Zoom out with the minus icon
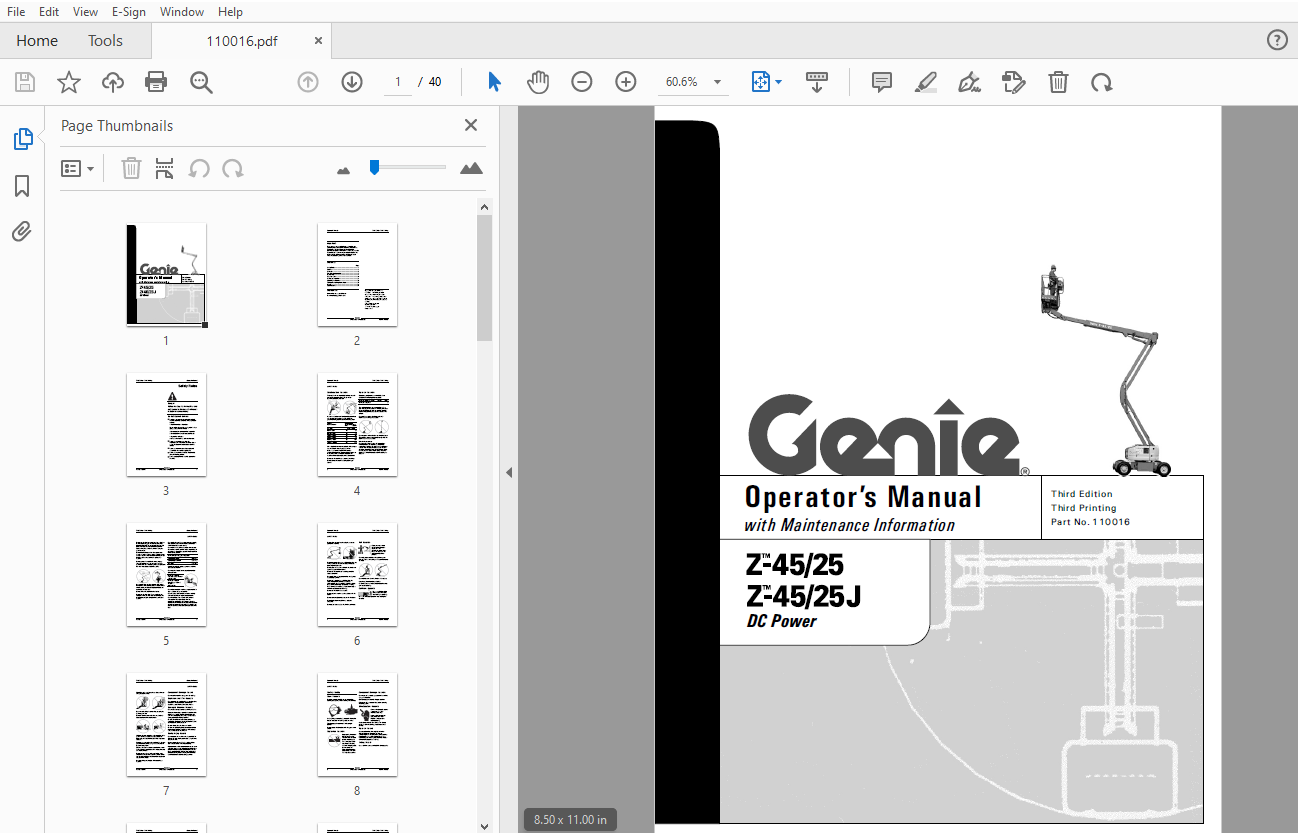The height and width of the screenshot is (833, 1298). tap(582, 82)
